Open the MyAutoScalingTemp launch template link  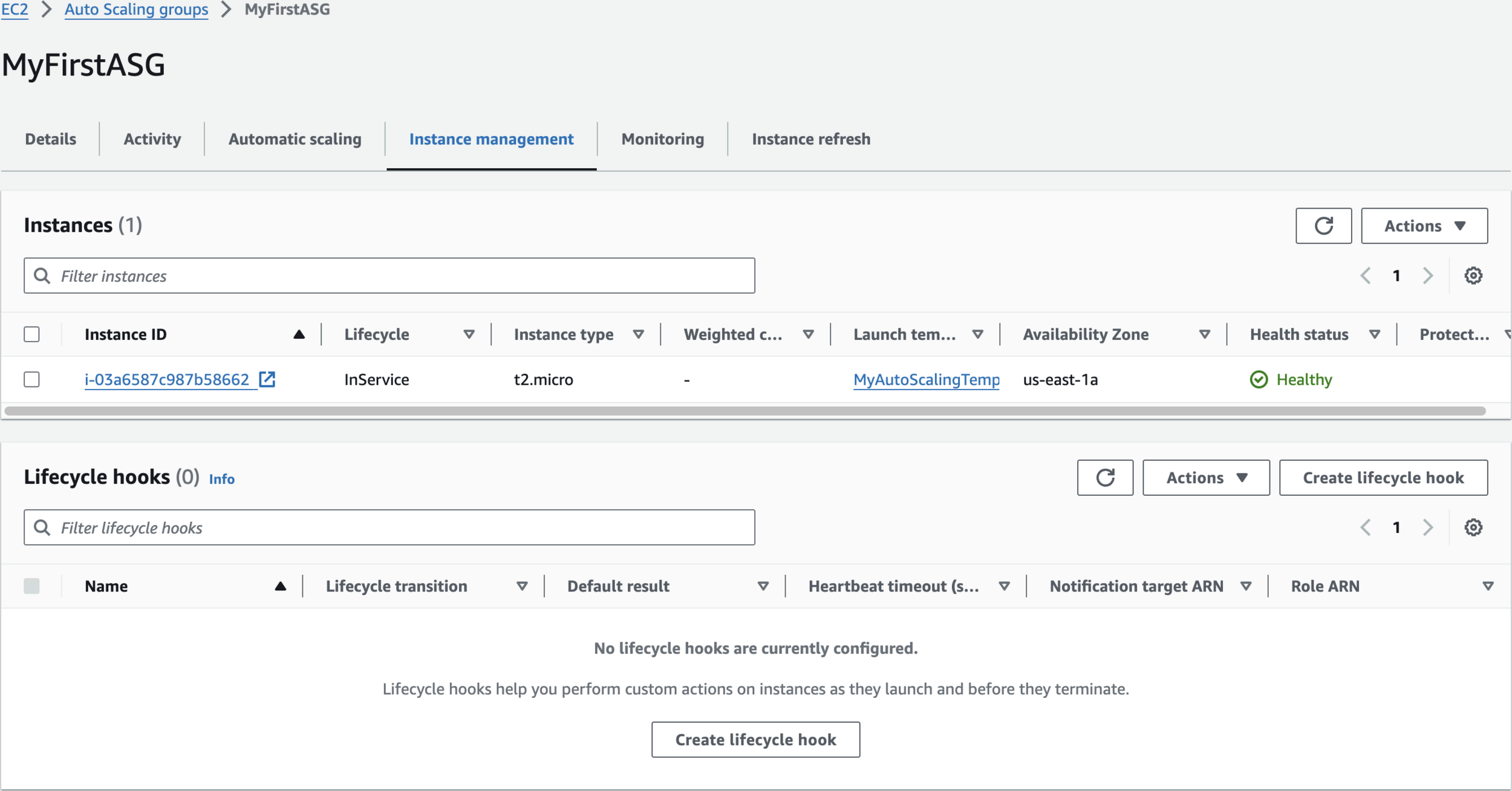point(926,379)
